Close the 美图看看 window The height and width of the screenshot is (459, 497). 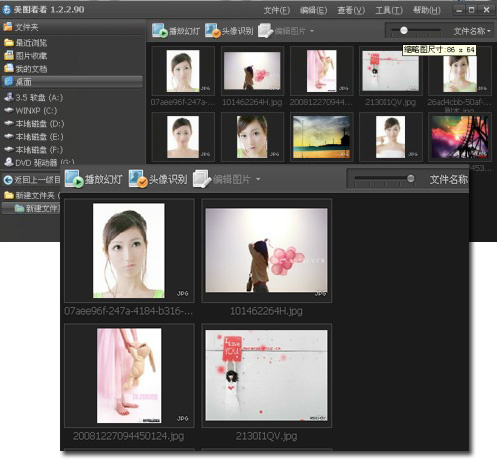(486, 10)
